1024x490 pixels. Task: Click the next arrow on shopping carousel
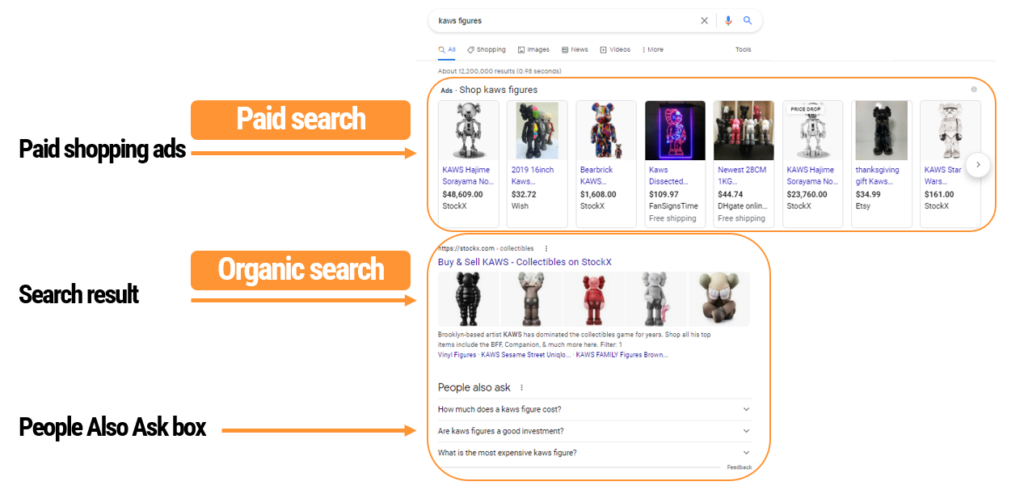[x=978, y=165]
